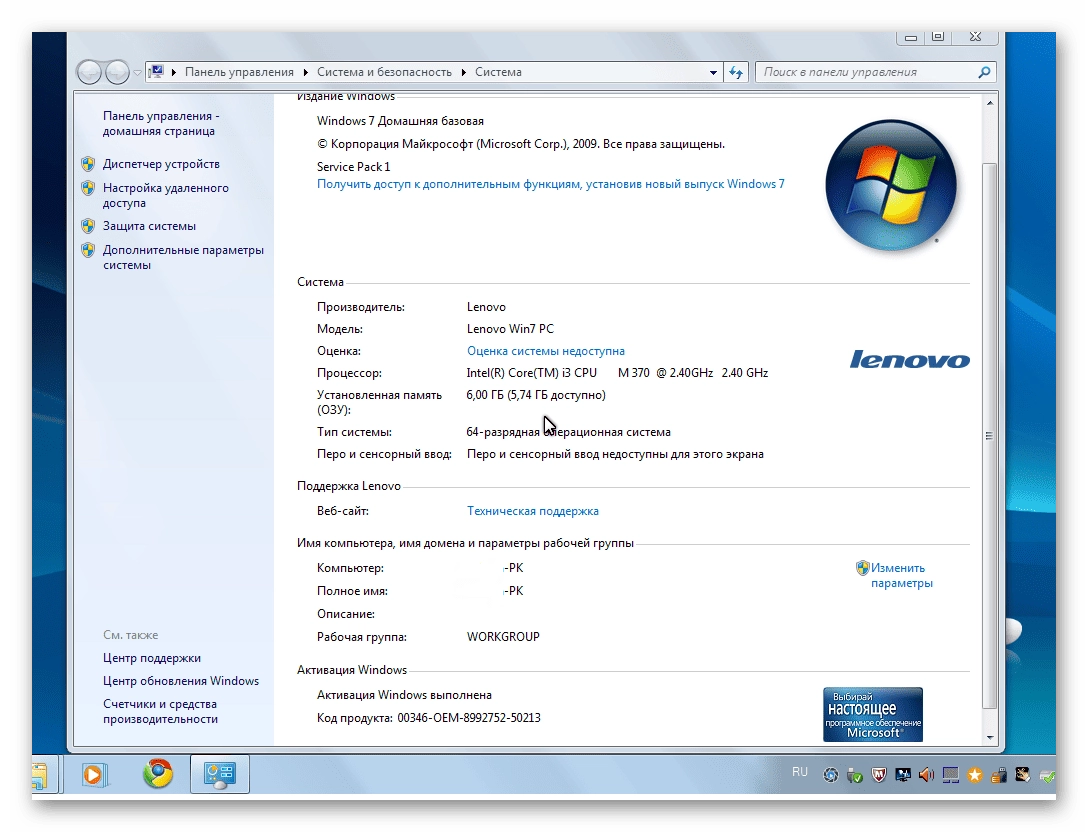Expand the arrow after Панель управления breadcrumb
Viewport: 1088px width, 832px height.
[x=305, y=72]
